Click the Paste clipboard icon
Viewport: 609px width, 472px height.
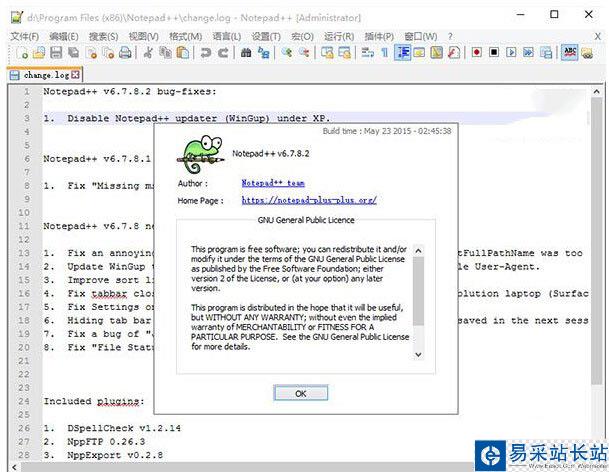pyautogui.click(x=183, y=52)
